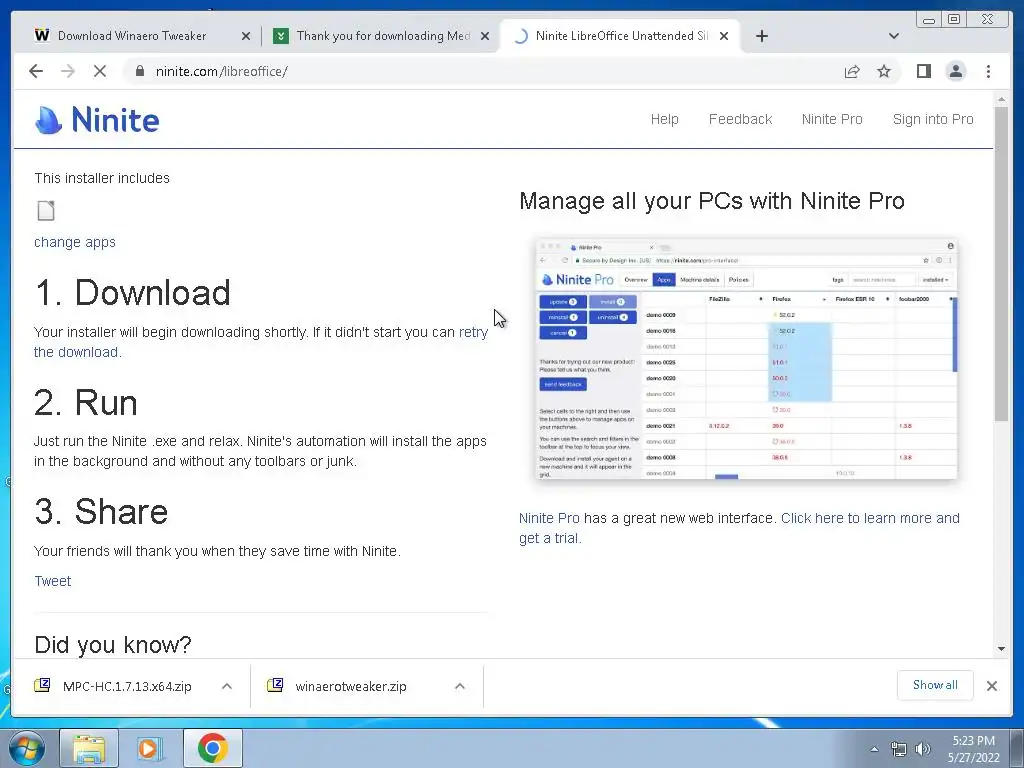Open the Chrome profile avatar menu
This screenshot has height=768, width=1024.
pyautogui.click(x=955, y=71)
